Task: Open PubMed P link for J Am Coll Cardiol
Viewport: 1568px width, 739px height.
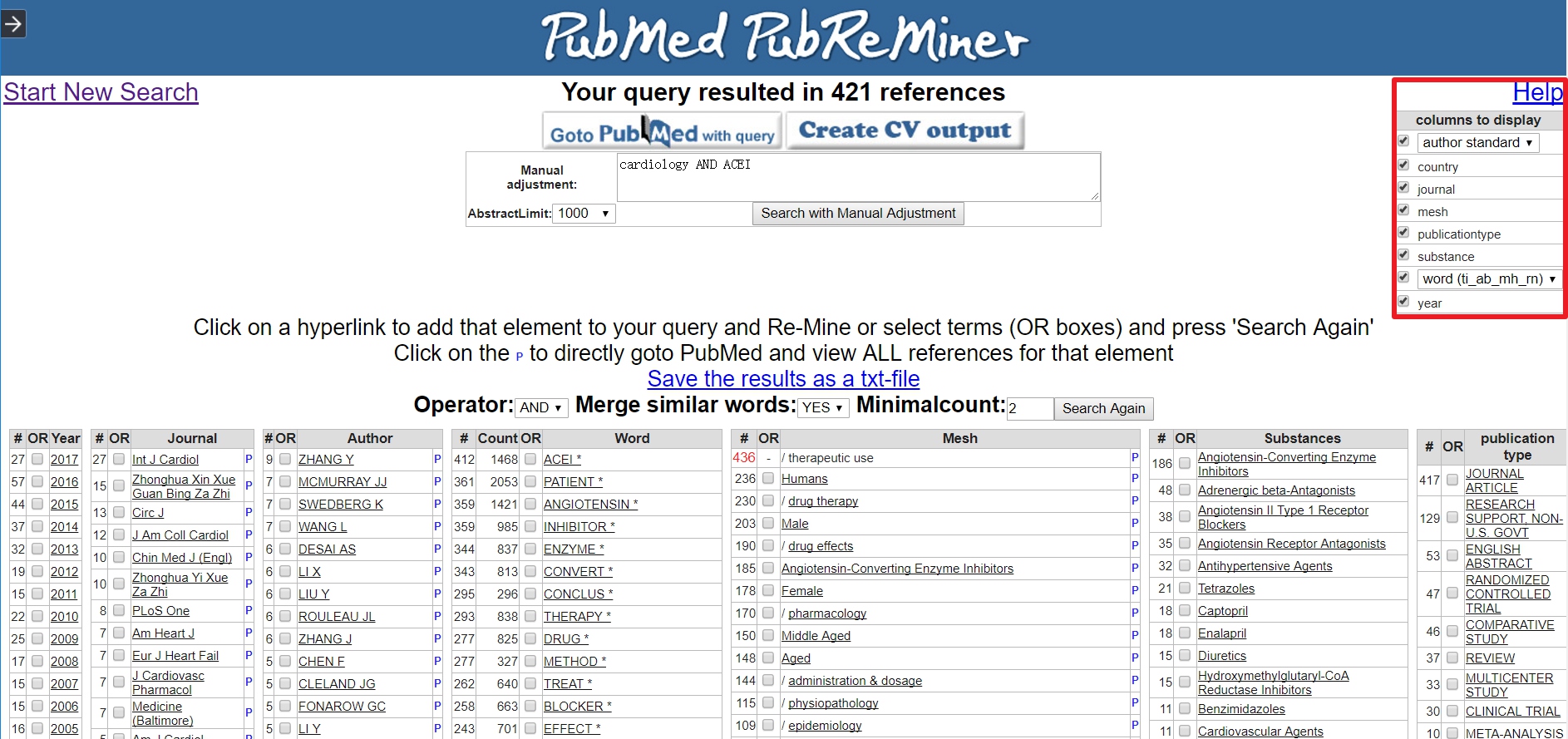Action: point(249,535)
